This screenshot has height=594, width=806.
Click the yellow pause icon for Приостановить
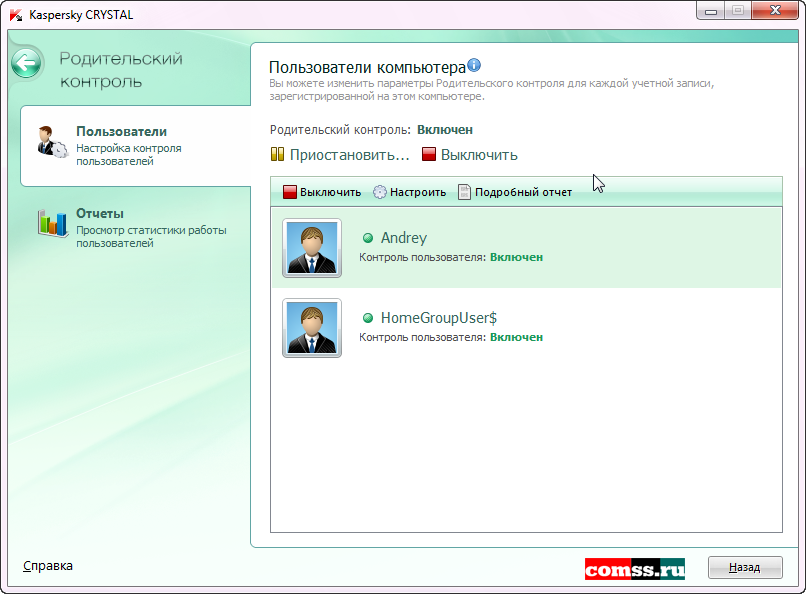[277, 154]
